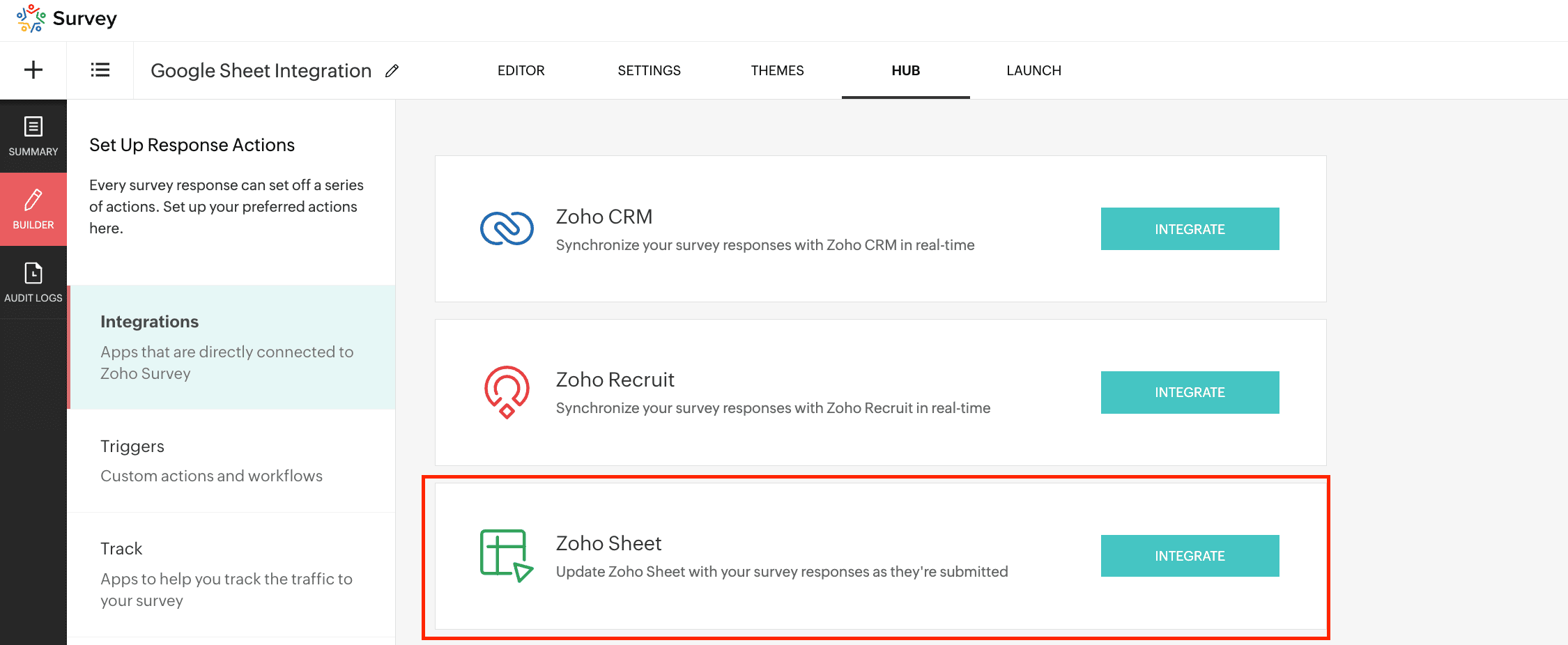The width and height of the screenshot is (1568, 645).
Task: Click the 'Custom actions and workflows' text
Action: tap(212, 476)
